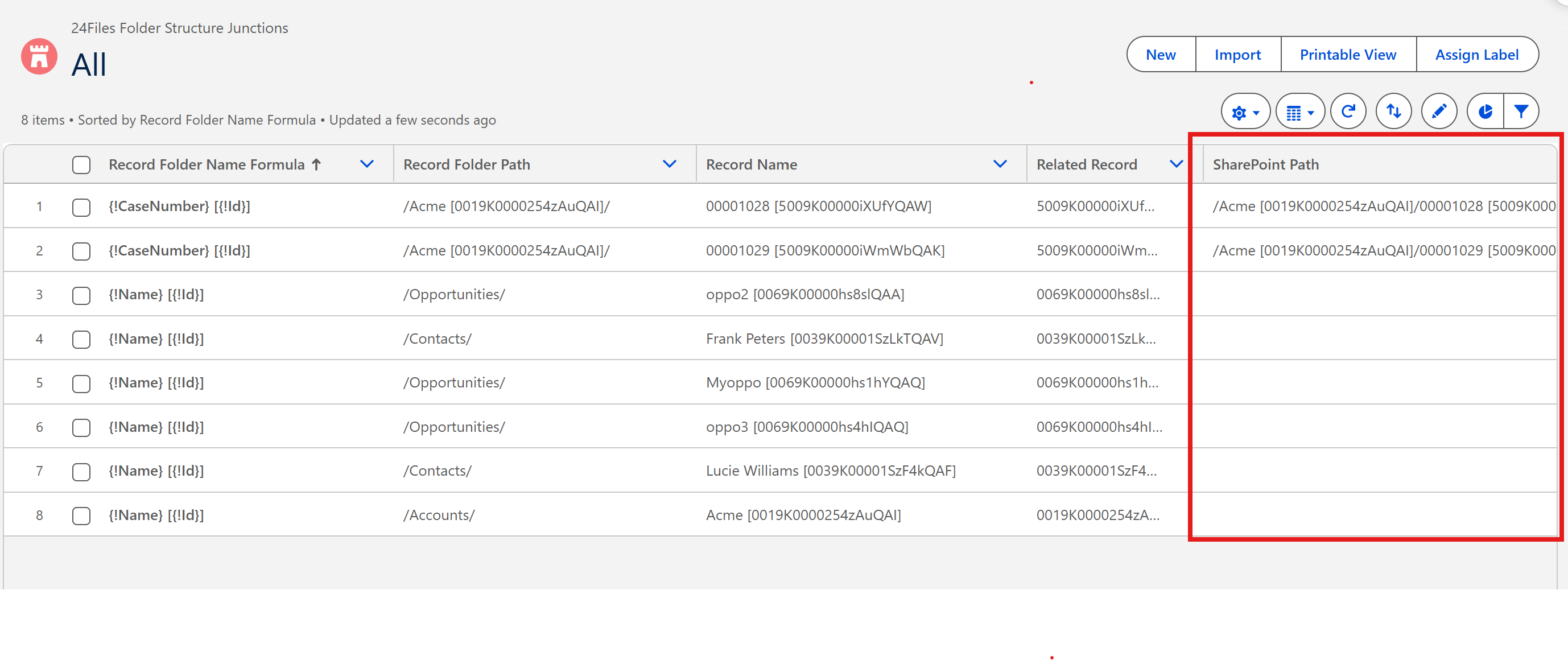Open related record 0019K0000254zA...
This screenshot has height=660, width=1568.
click(x=1098, y=515)
